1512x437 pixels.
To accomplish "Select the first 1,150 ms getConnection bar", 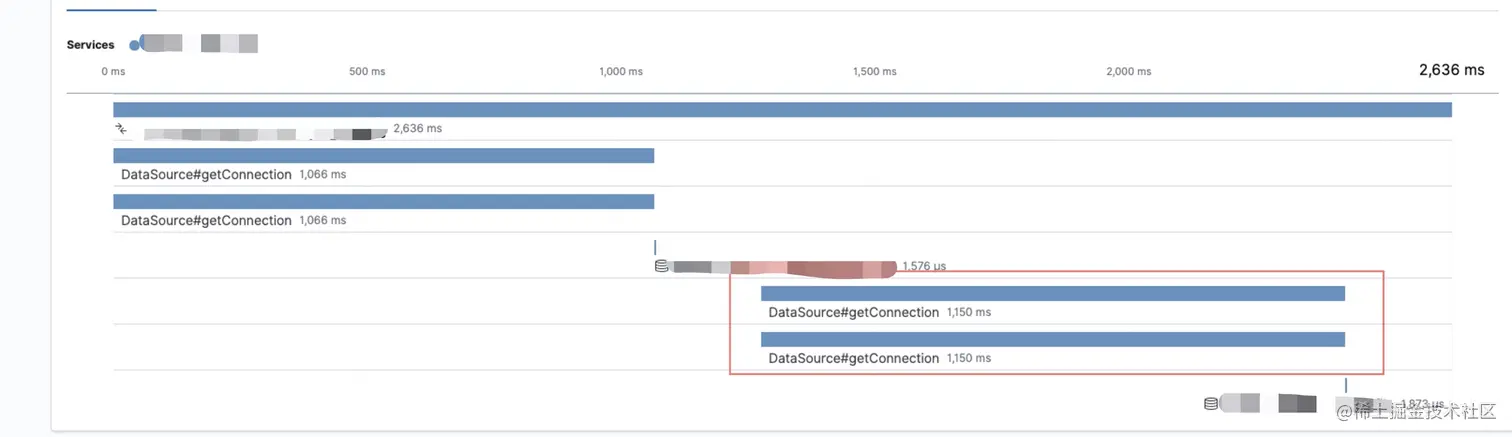I will (x=1052, y=294).
